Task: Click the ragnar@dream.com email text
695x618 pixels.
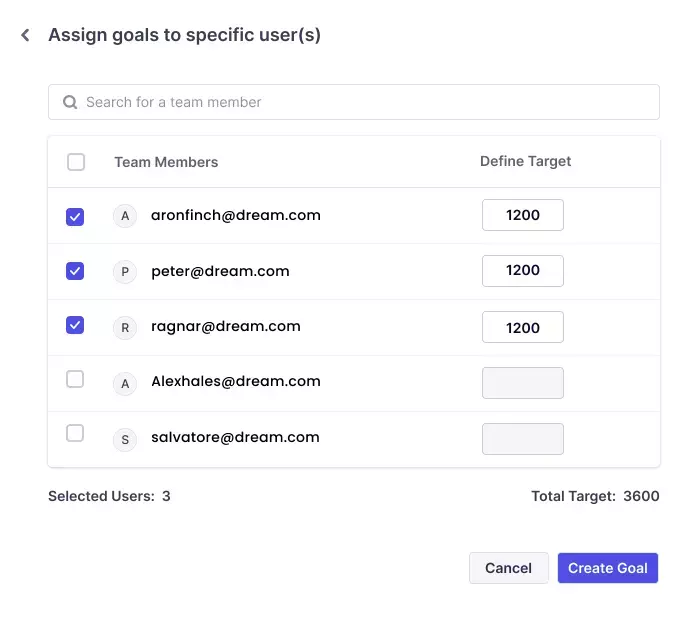Action: 226,327
